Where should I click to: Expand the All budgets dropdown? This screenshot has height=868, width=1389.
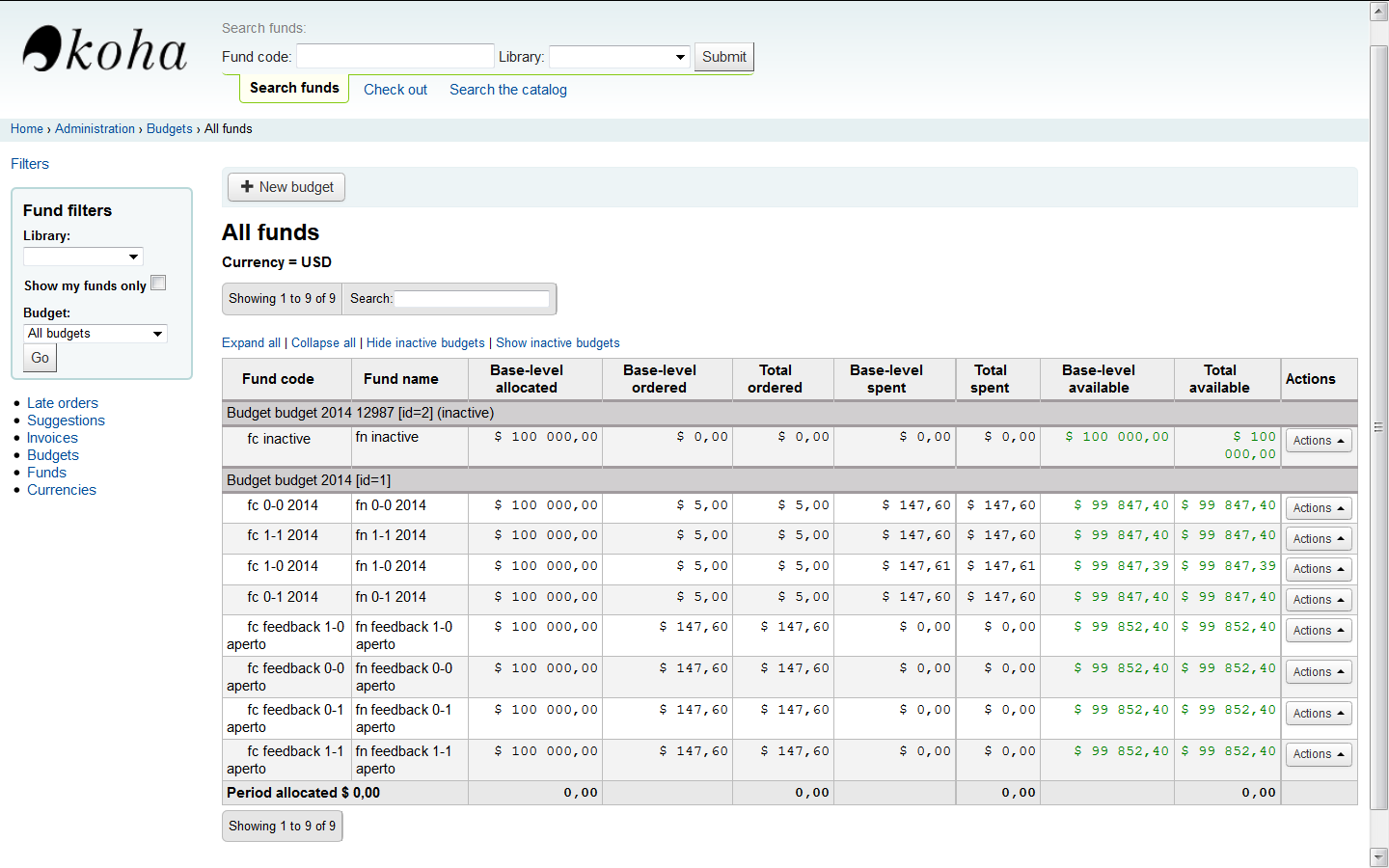pos(95,334)
